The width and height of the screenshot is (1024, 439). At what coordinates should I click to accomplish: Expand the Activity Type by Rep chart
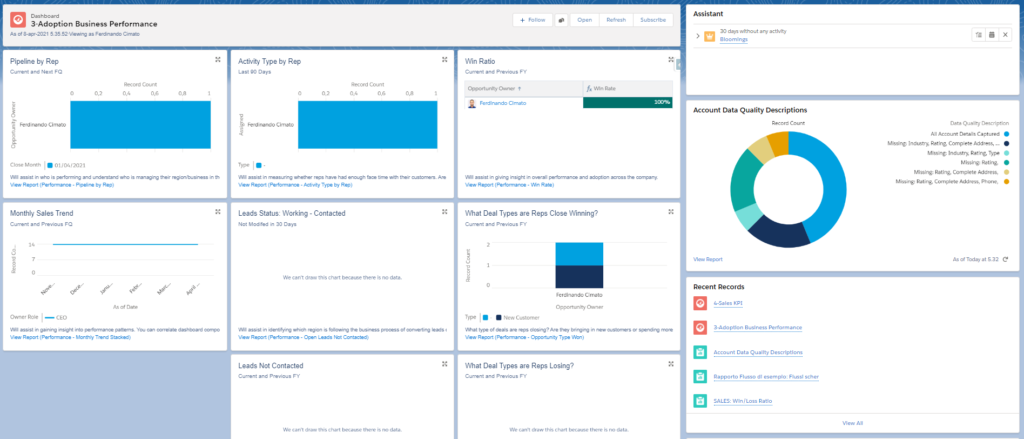[x=444, y=59]
